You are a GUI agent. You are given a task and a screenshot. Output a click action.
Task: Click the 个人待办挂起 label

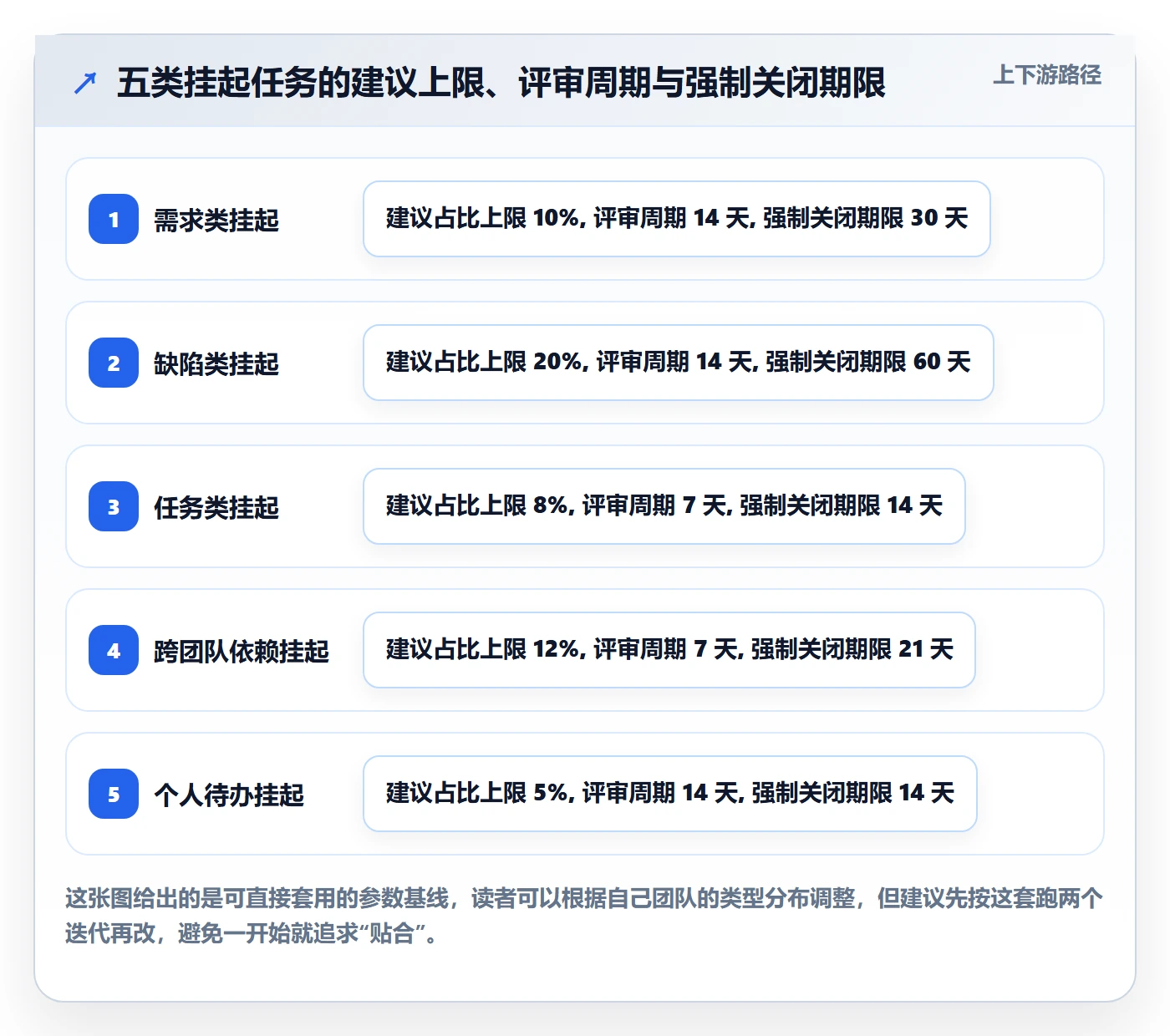(229, 795)
